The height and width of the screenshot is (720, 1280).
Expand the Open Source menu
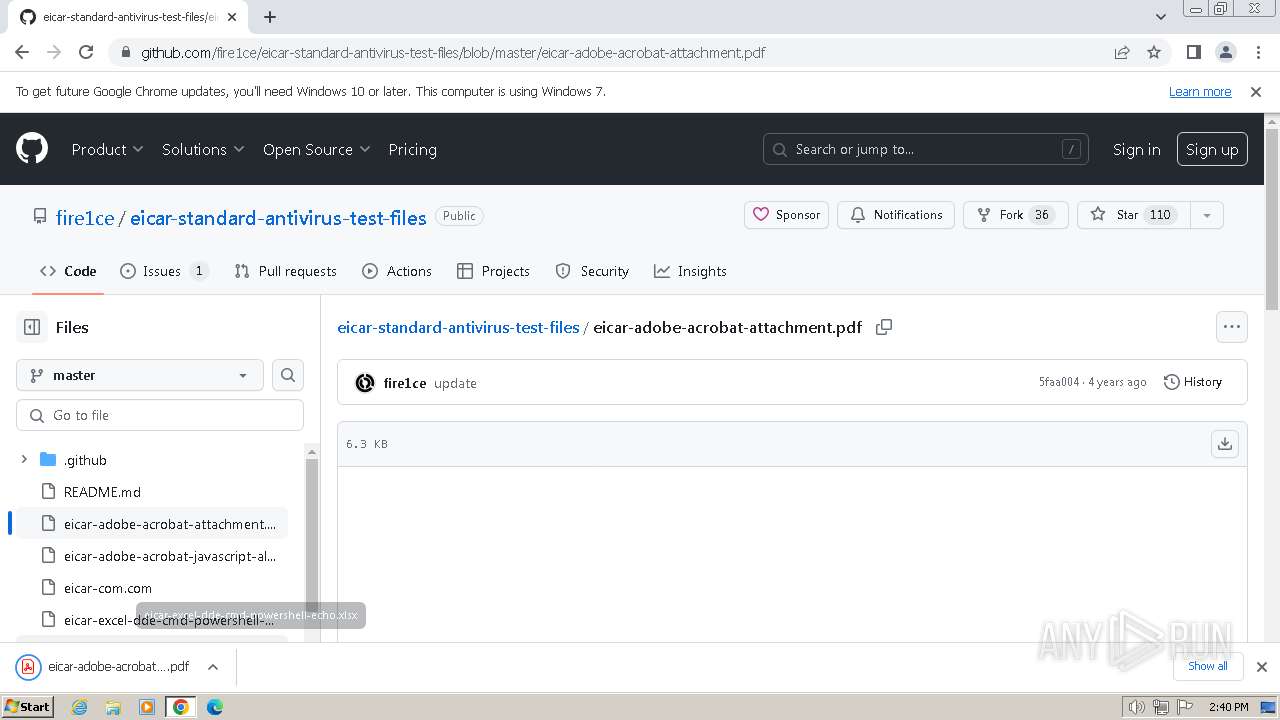316,149
